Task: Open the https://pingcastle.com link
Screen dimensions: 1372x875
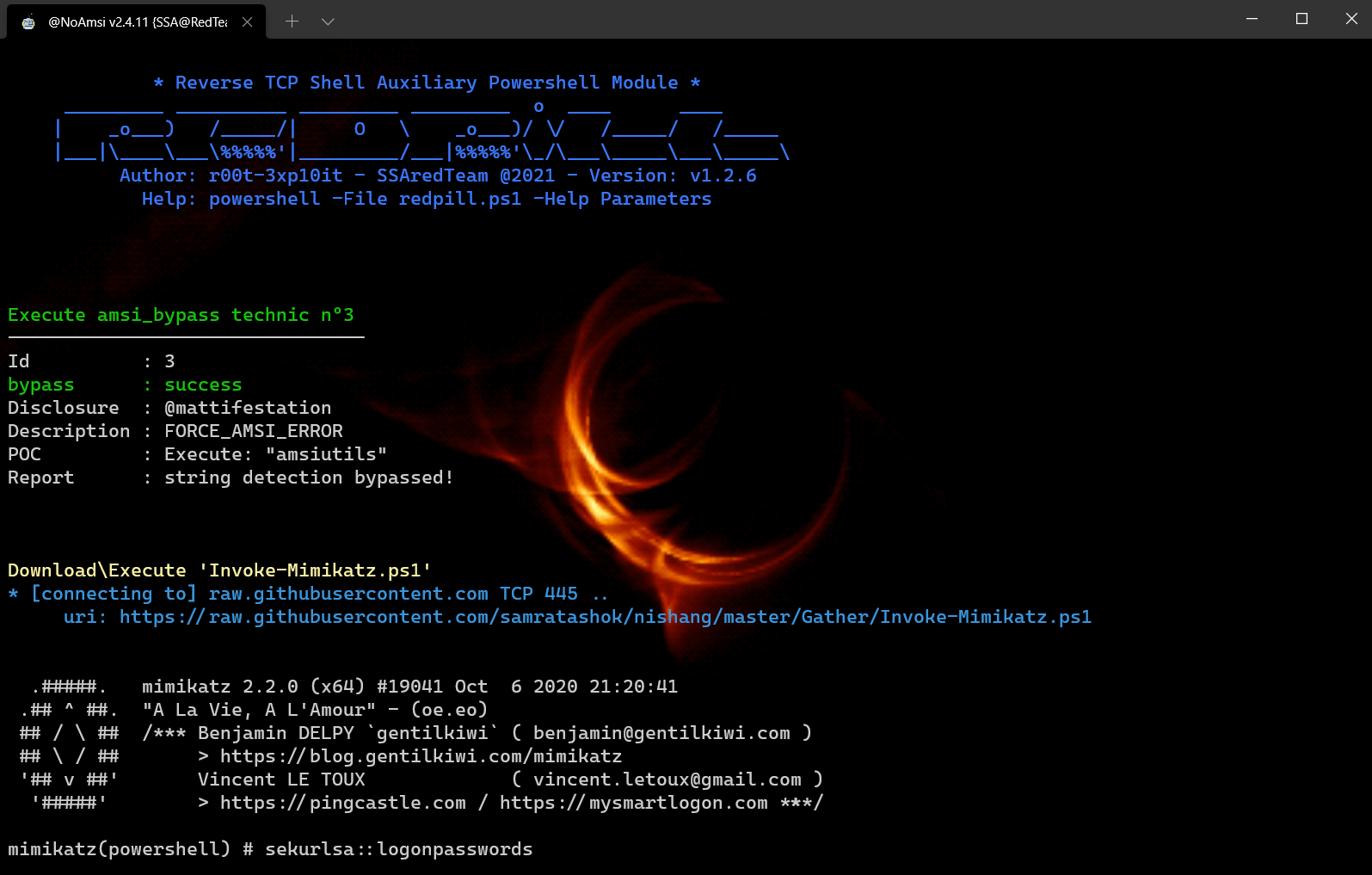Action: (x=343, y=803)
